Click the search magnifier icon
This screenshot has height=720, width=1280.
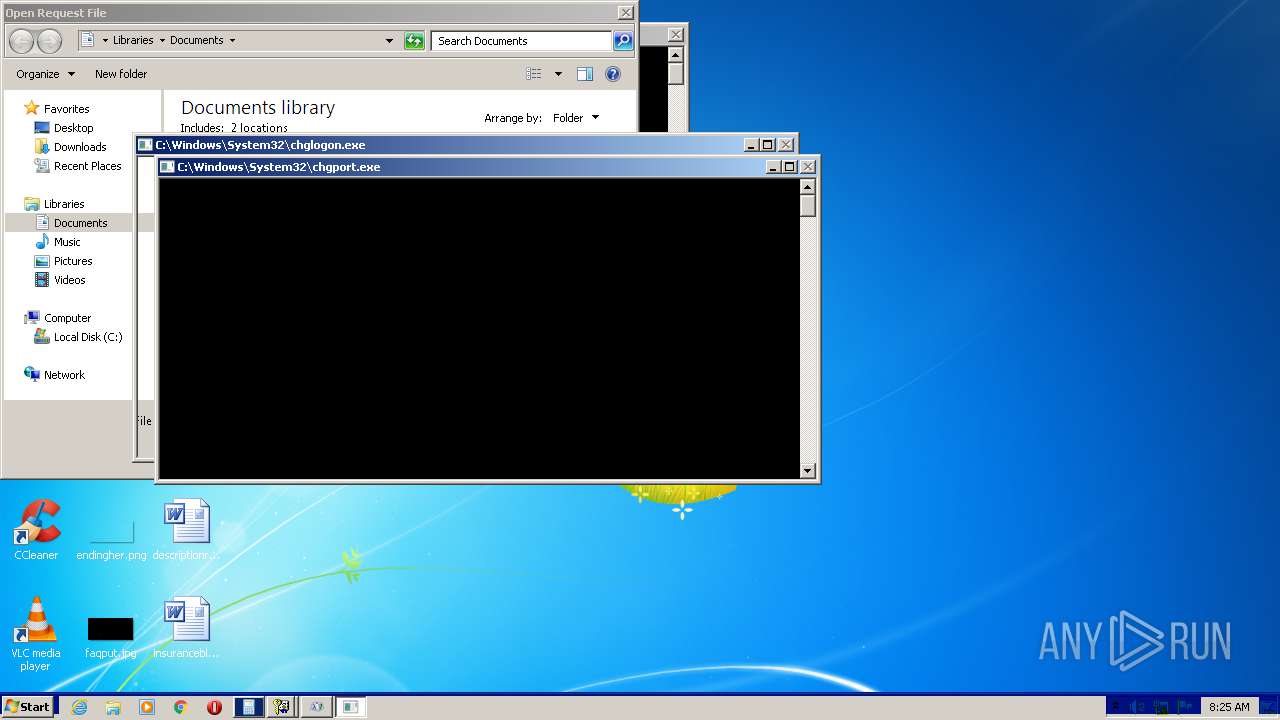623,41
